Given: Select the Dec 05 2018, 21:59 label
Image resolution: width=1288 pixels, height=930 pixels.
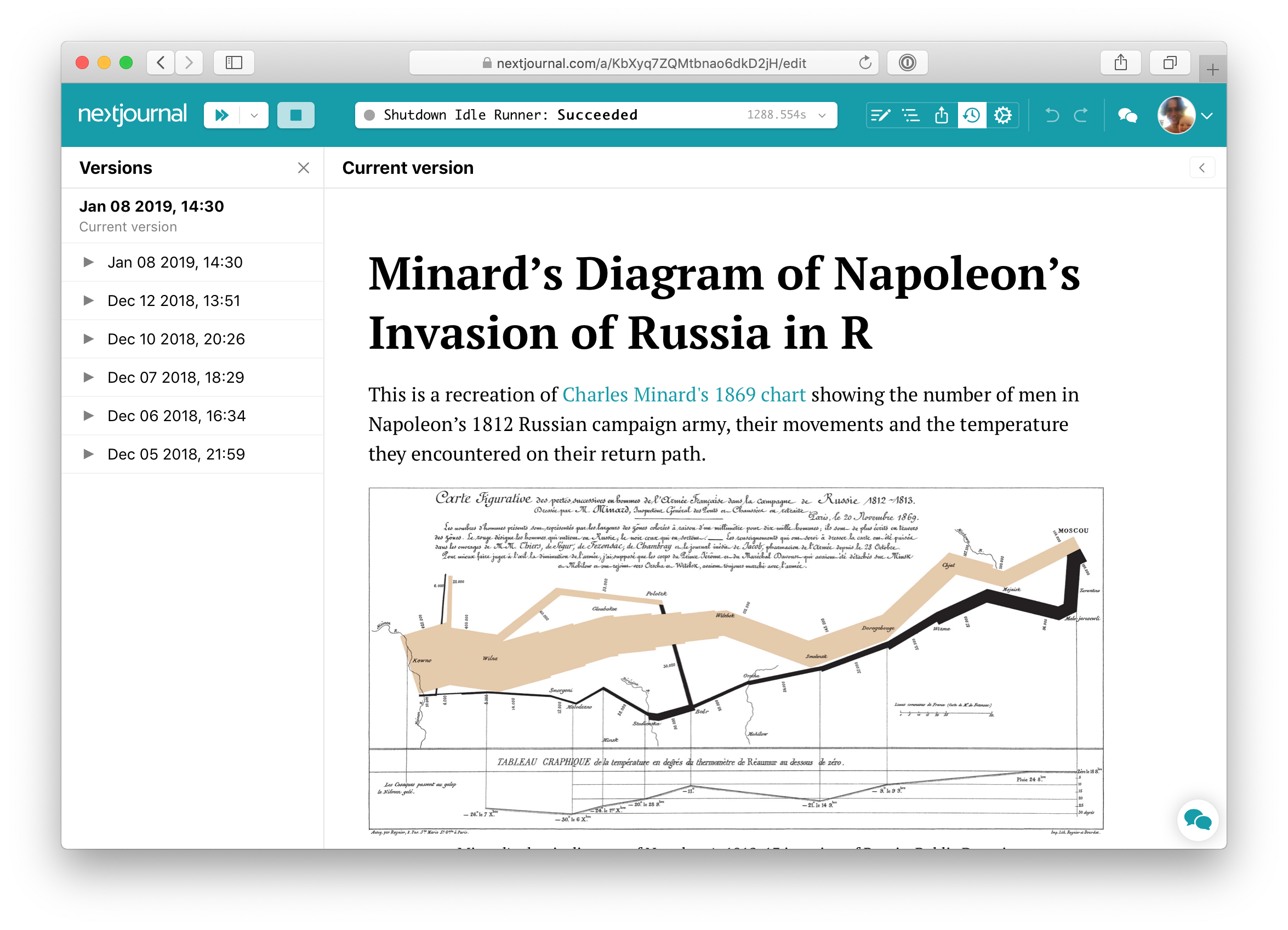Looking at the screenshot, I should pyautogui.click(x=176, y=454).
